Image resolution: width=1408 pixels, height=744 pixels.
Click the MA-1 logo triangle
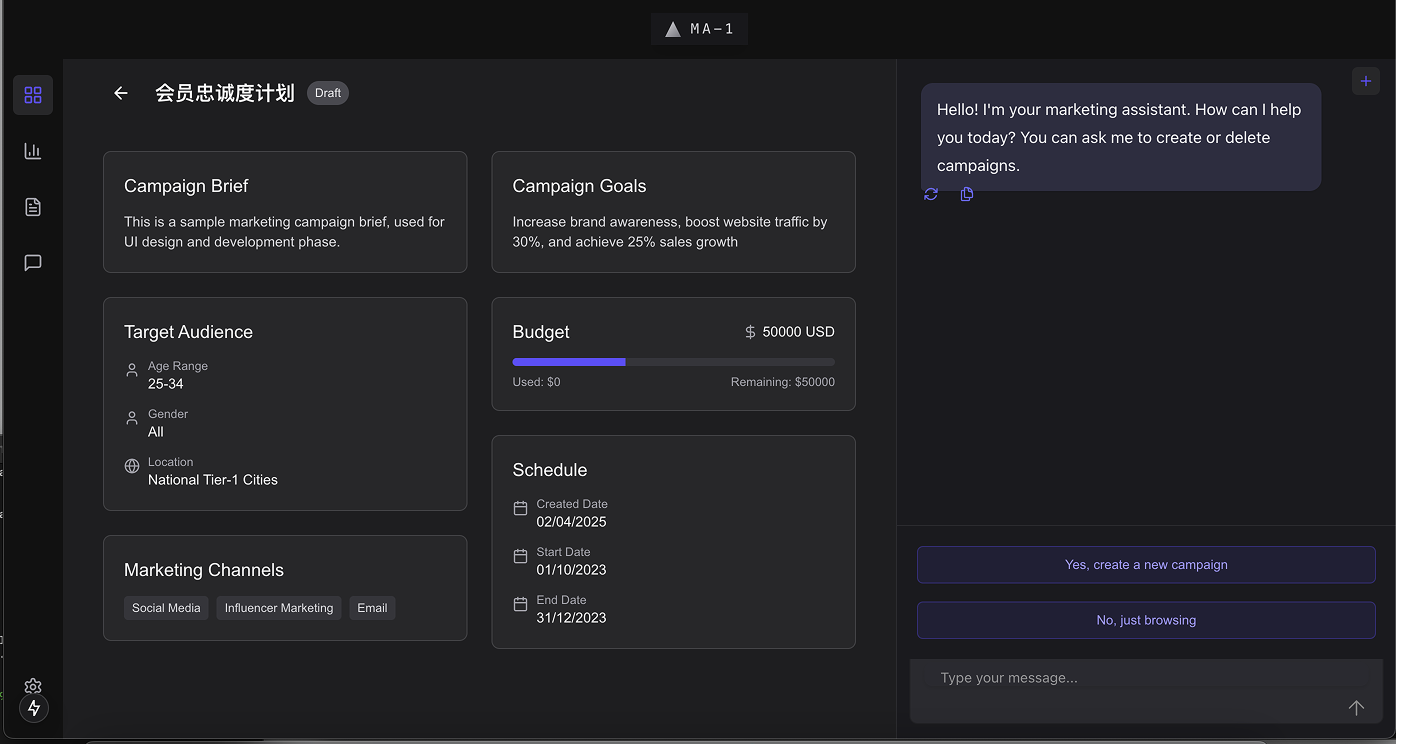(673, 29)
